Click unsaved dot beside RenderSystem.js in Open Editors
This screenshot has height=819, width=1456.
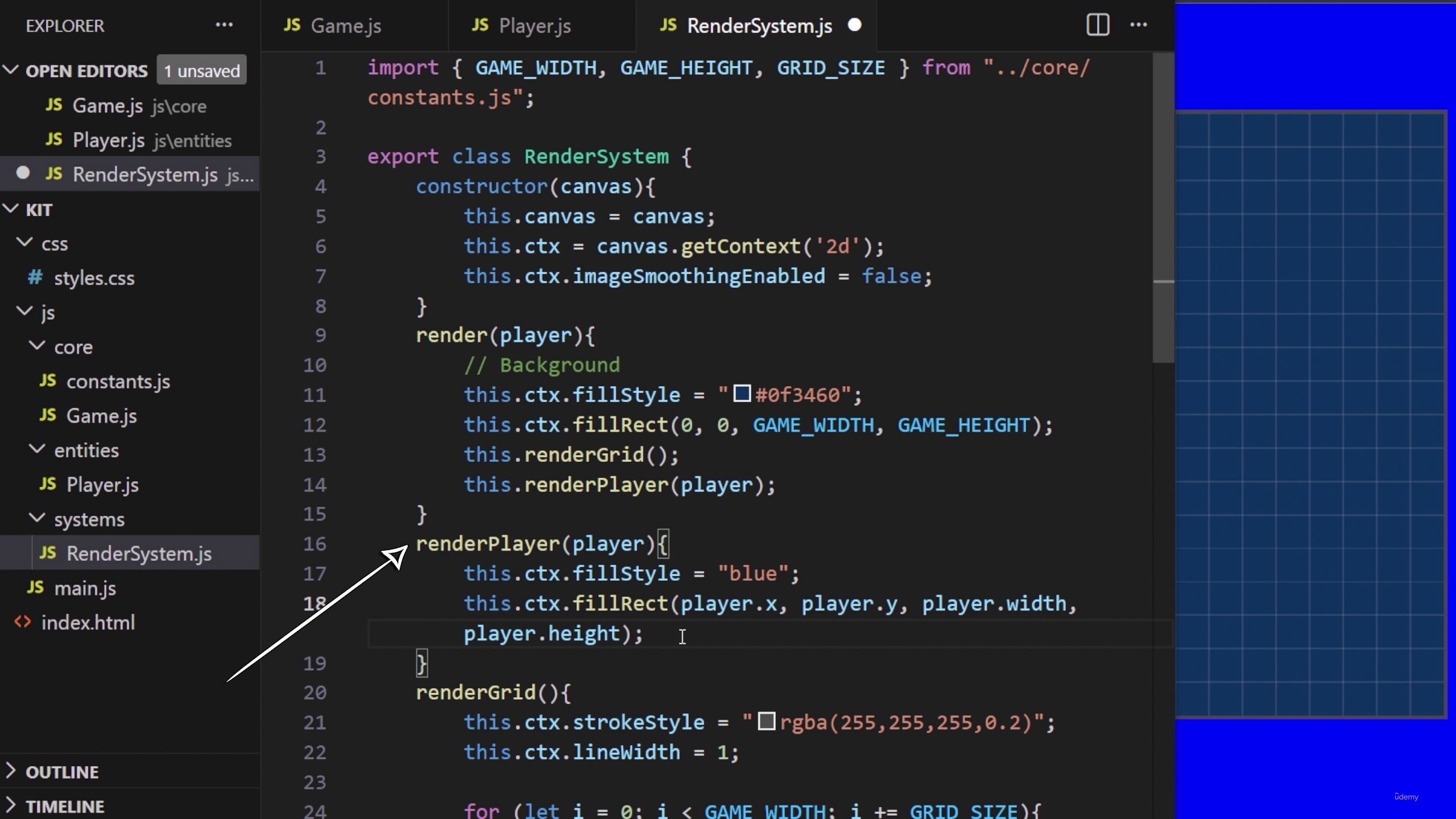coord(23,173)
